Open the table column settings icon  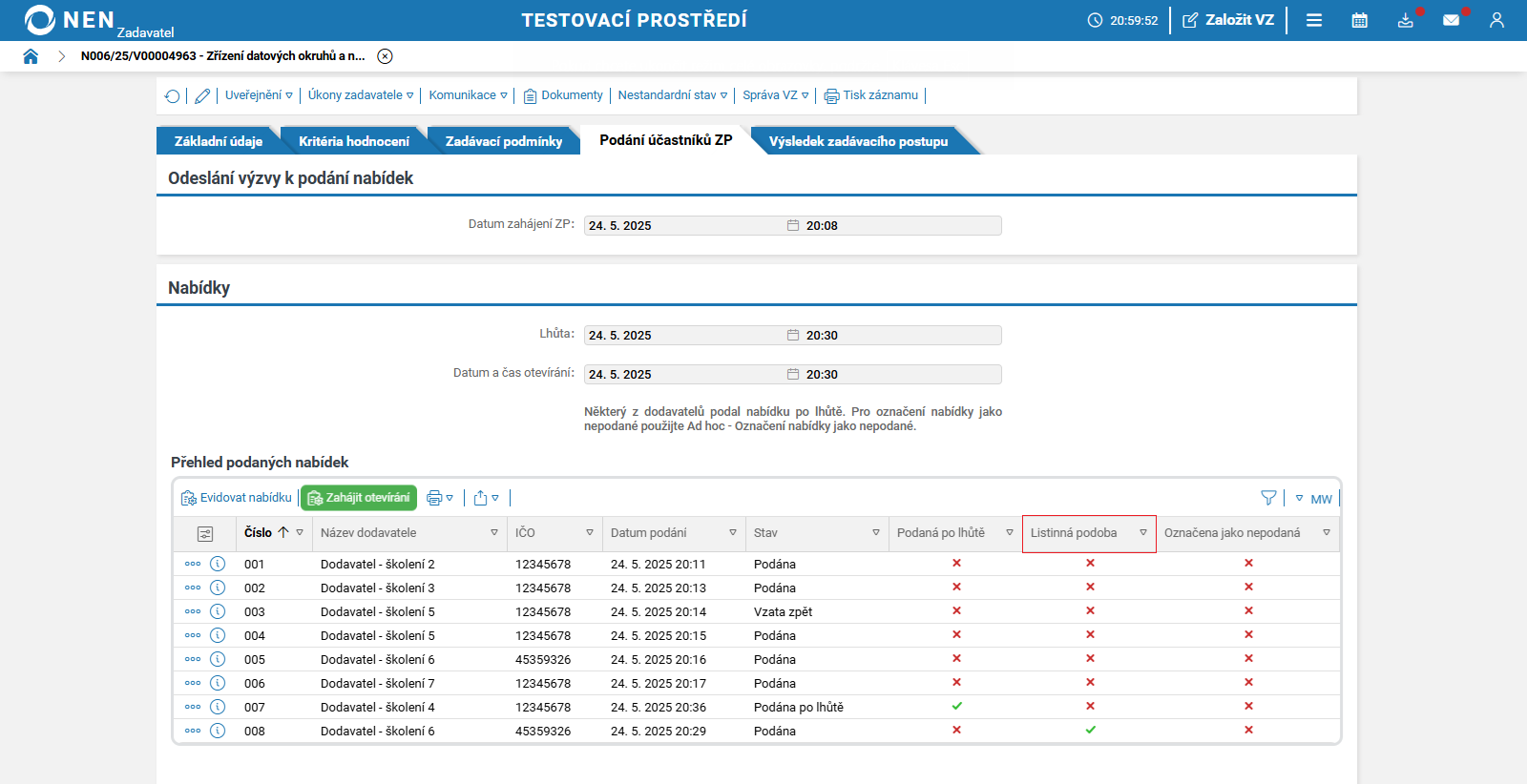point(205,534)
